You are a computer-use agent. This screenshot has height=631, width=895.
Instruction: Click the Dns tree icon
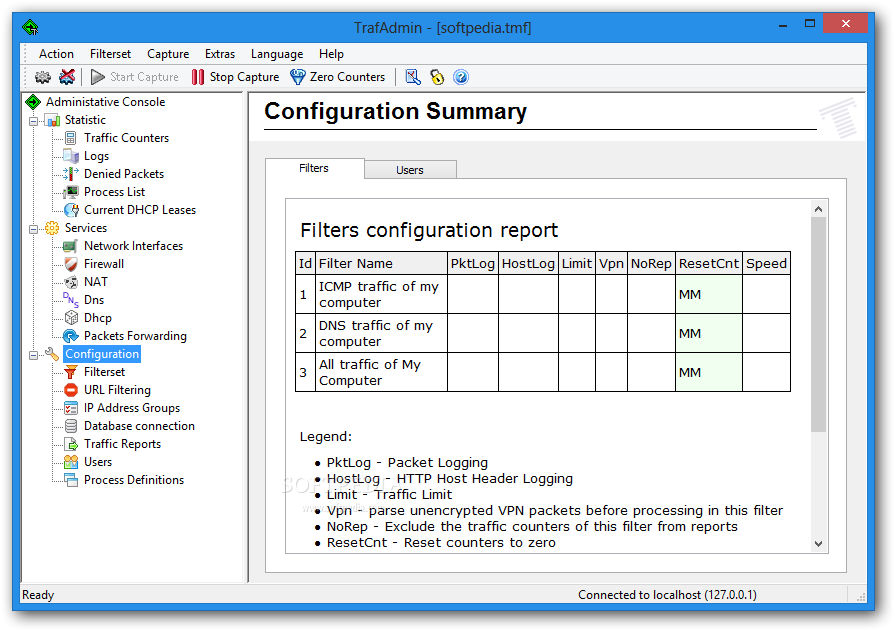71,300
